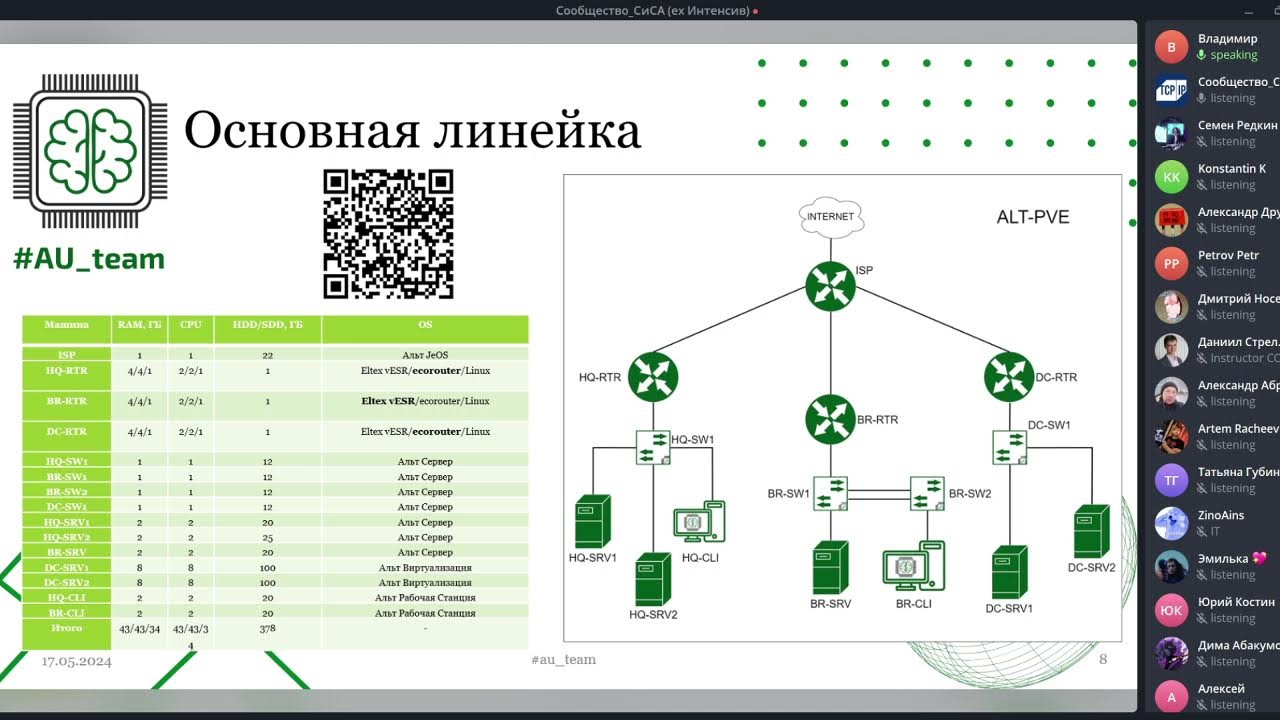Select the HQ-SRV1 server icon
This screenshot has width=1280, height=720.
click(593, 521)
